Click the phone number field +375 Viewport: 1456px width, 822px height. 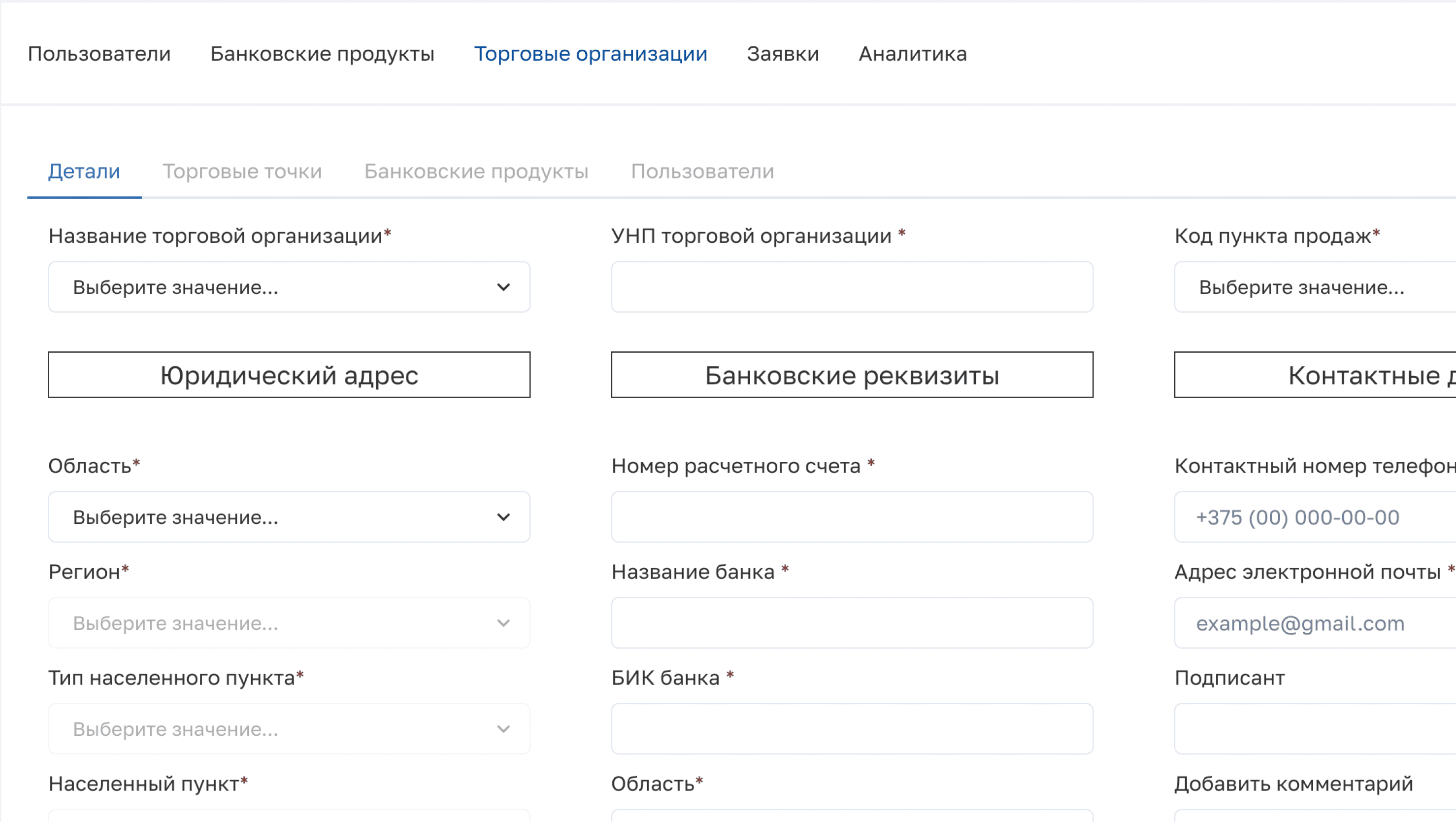point(1311,517)
